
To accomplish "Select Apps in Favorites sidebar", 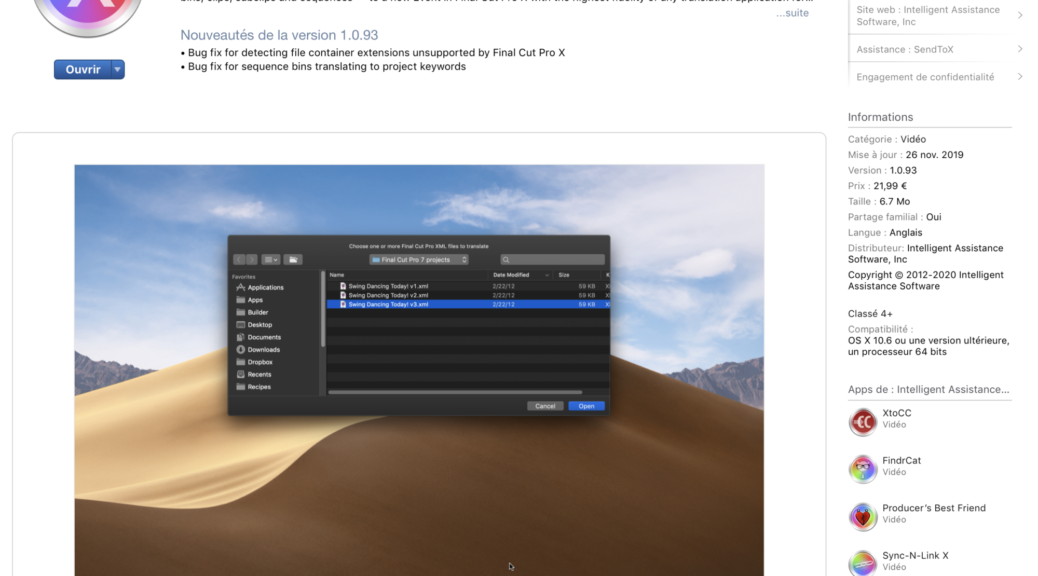I will coord(250,300).
